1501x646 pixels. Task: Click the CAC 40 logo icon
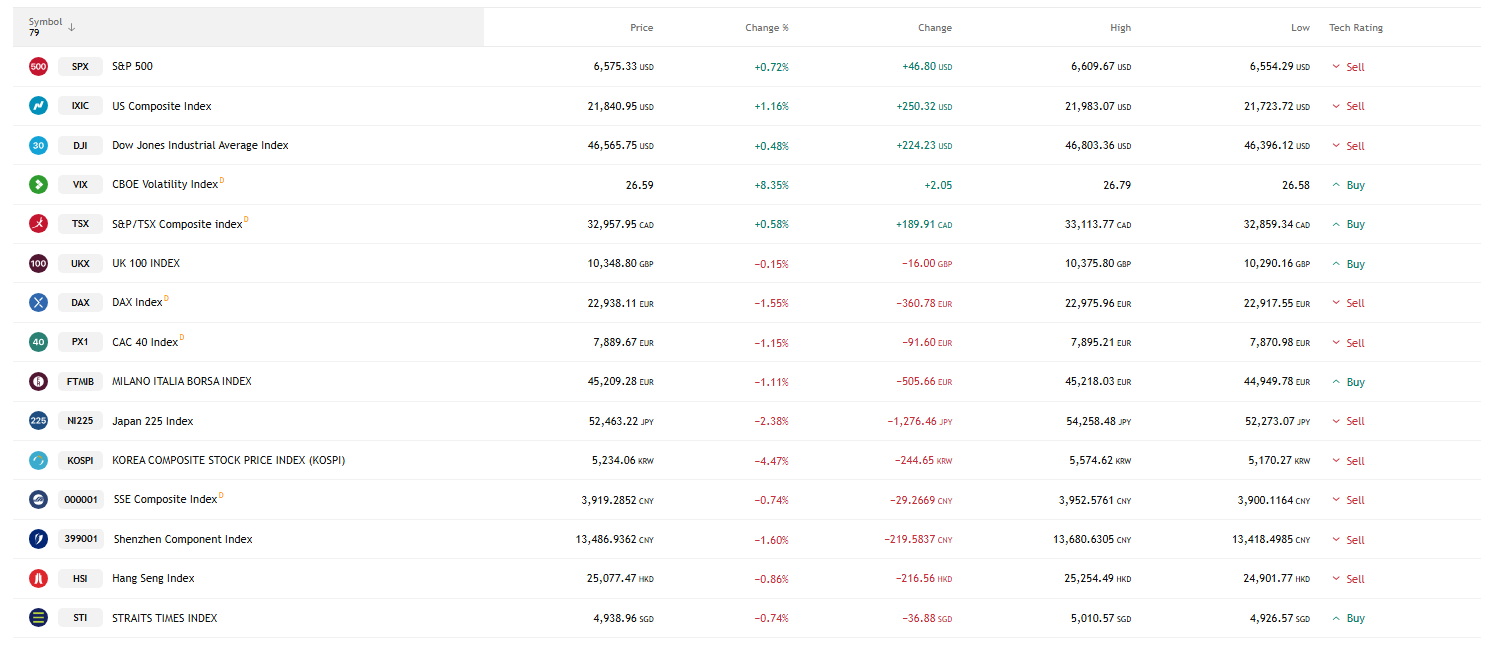click(38, 342)
